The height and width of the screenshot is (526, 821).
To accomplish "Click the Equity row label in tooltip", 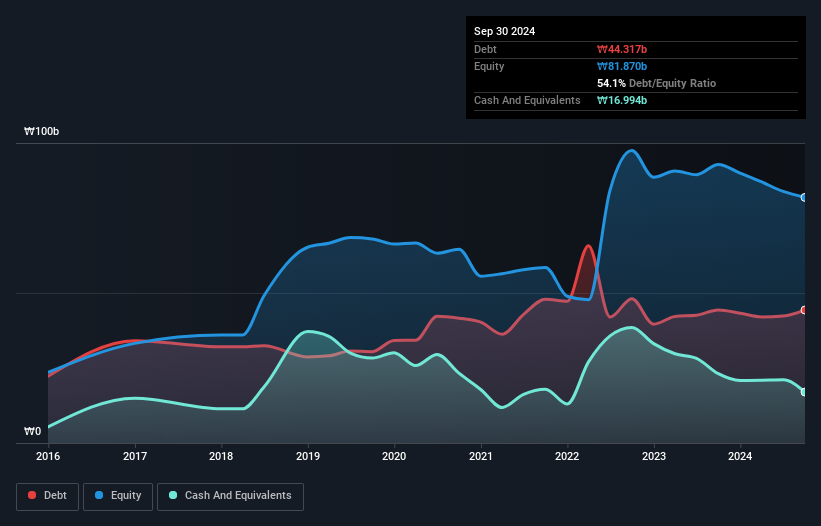I will [489, 66].
